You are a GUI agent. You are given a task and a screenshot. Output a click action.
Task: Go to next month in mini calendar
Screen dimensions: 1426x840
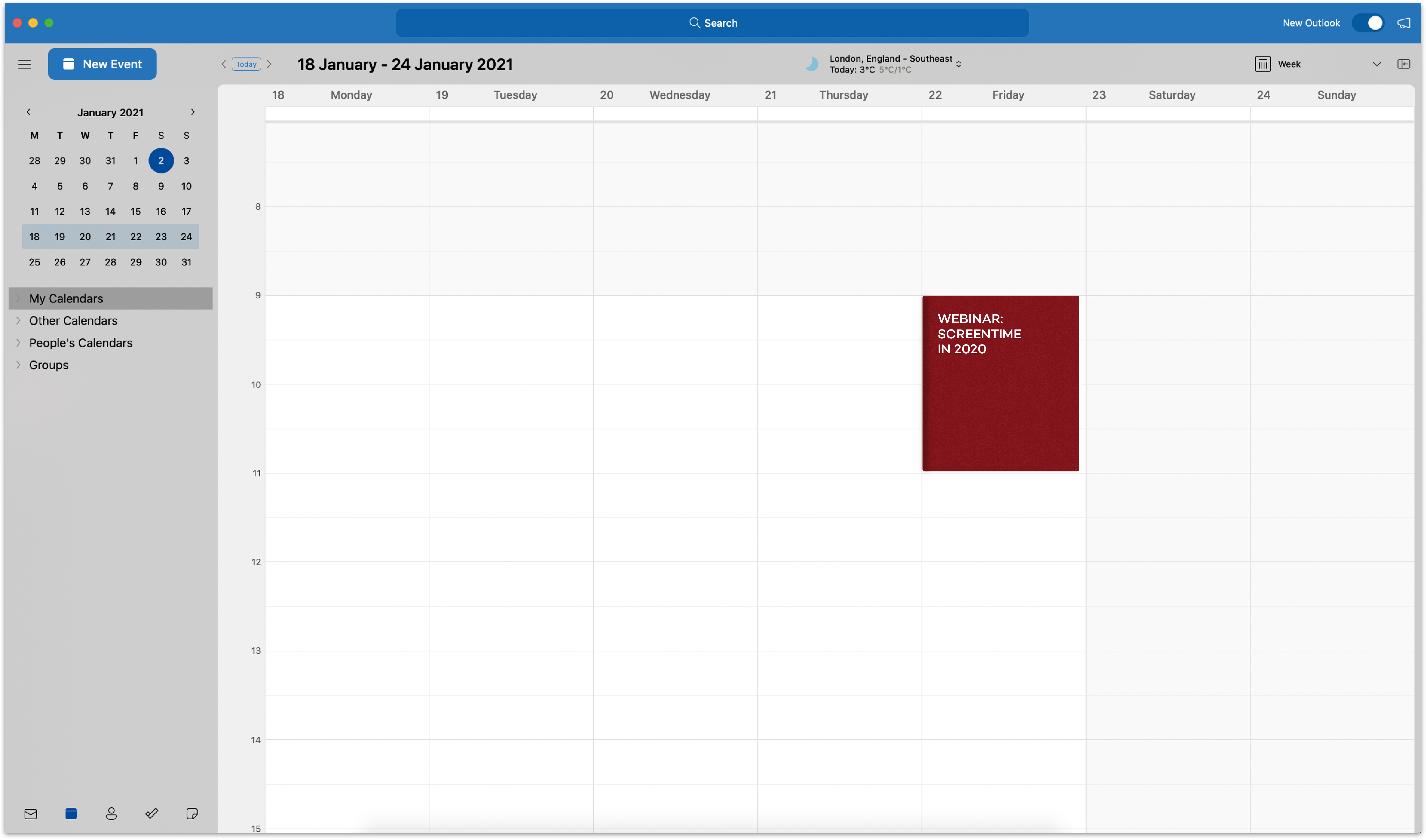[193, 112]
